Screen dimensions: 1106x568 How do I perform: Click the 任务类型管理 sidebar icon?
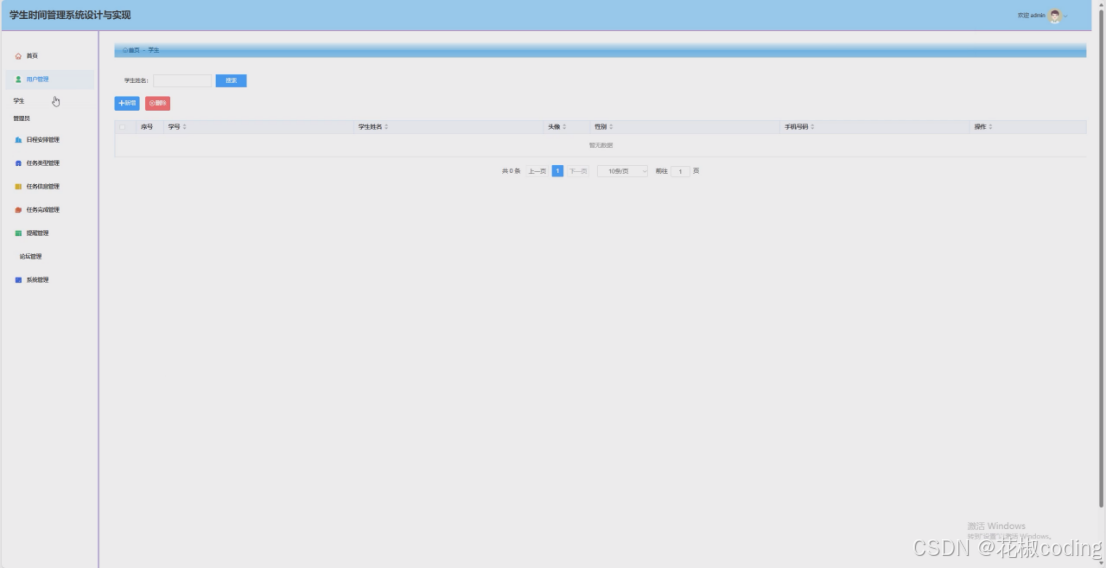point(18,163)
